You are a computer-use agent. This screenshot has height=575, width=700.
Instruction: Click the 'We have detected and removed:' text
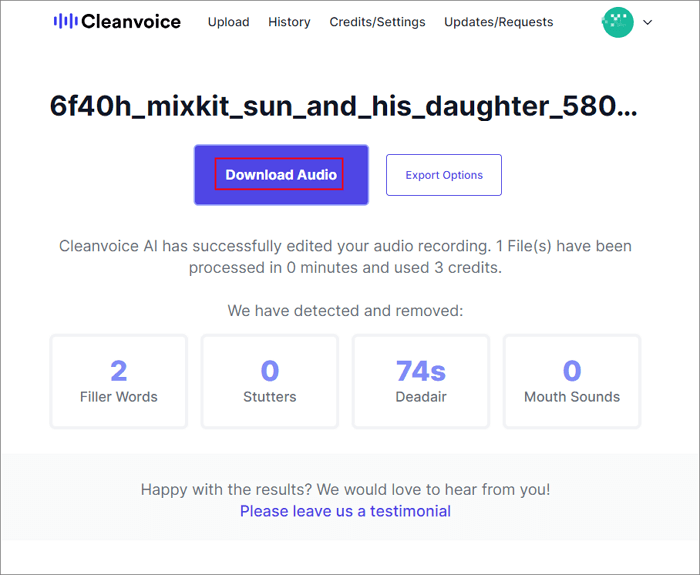(345, 310)
